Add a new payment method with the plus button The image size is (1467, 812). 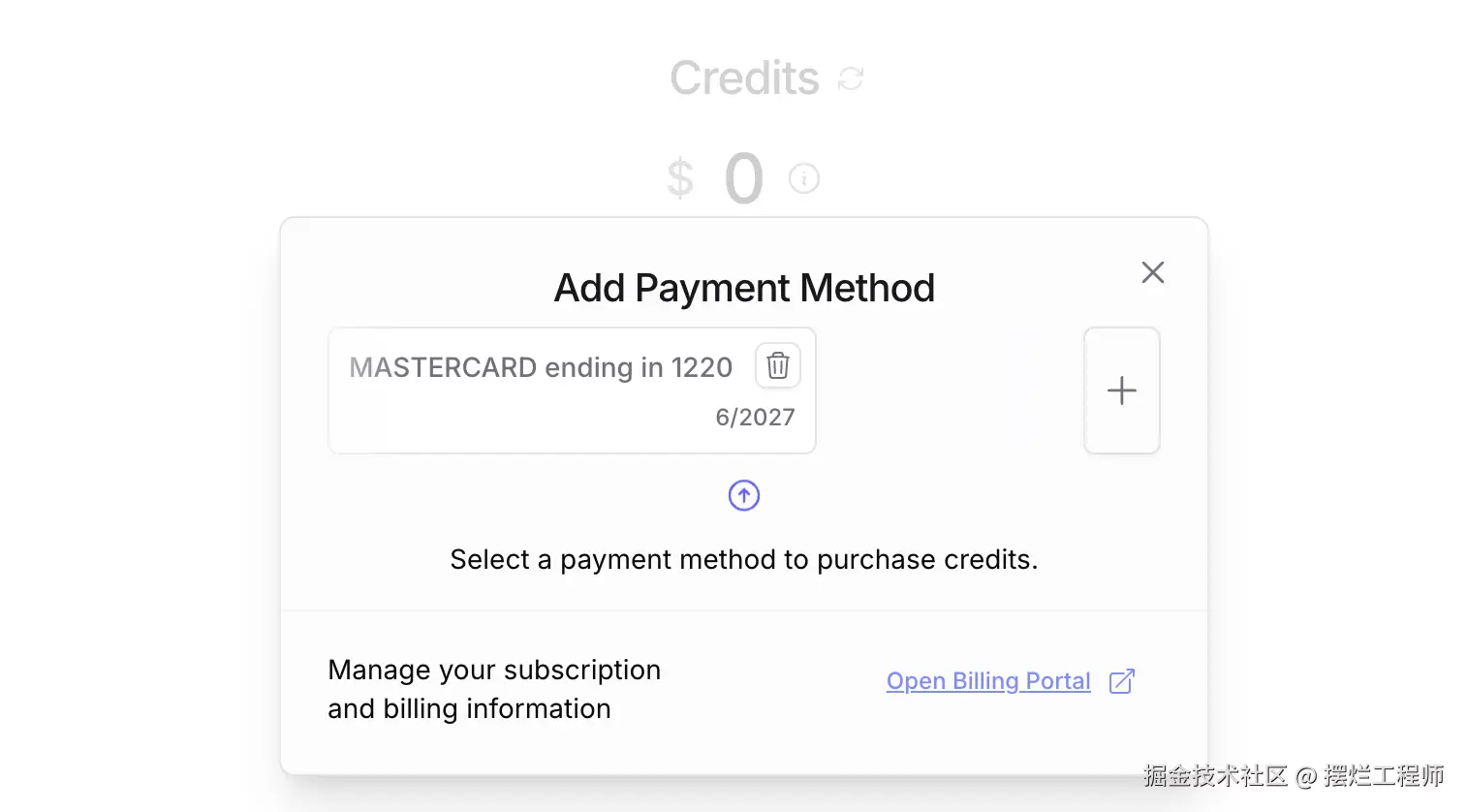[x=1121, y=390]
